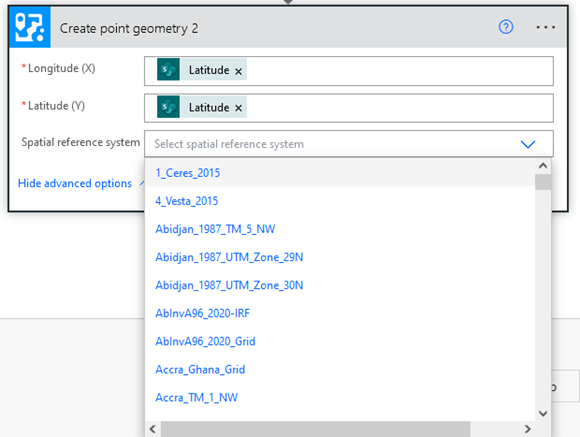The width and height of the screenshot is (580, 437).
Task: Remove Latitude token from Longitude (X) field
Action: (239, 71)
